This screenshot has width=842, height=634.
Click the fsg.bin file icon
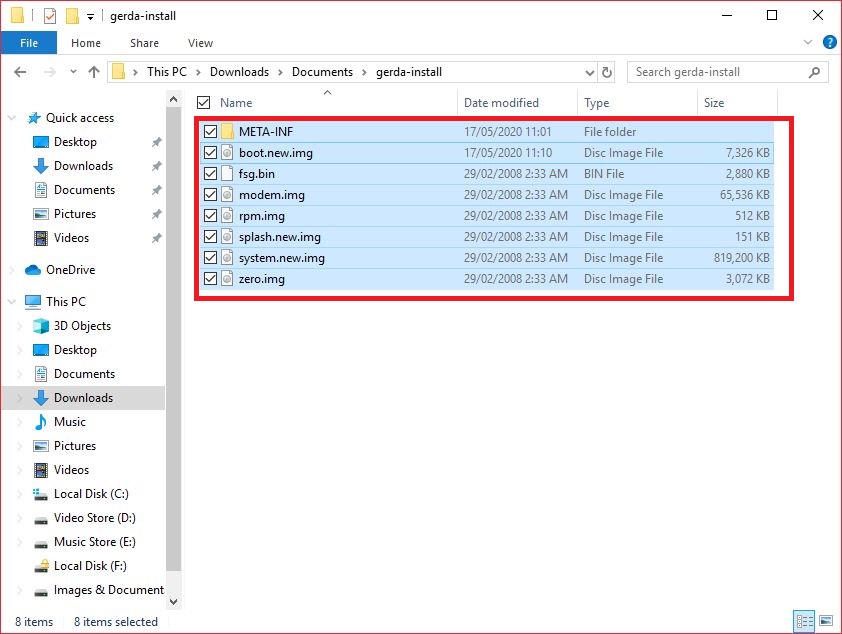[x=227, y=173]
